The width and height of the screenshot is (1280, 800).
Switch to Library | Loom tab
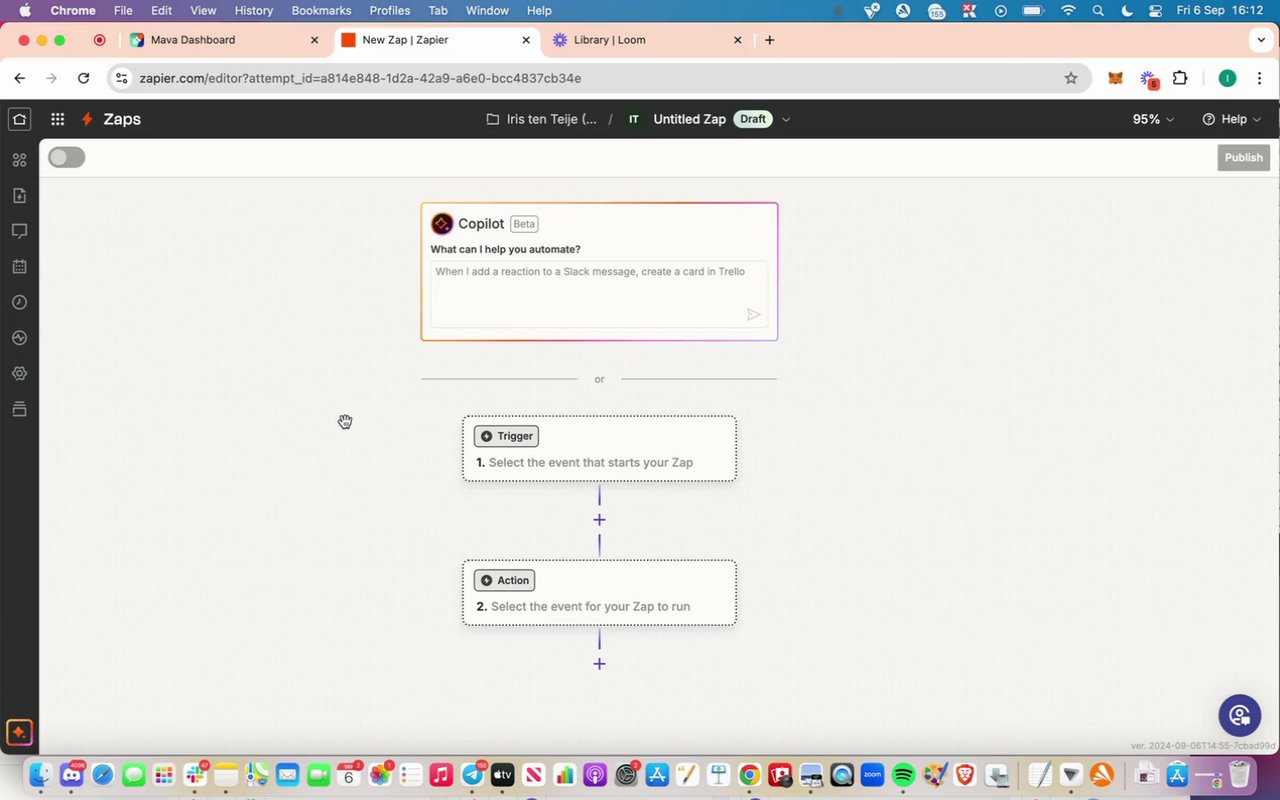(x=646, y=40)
